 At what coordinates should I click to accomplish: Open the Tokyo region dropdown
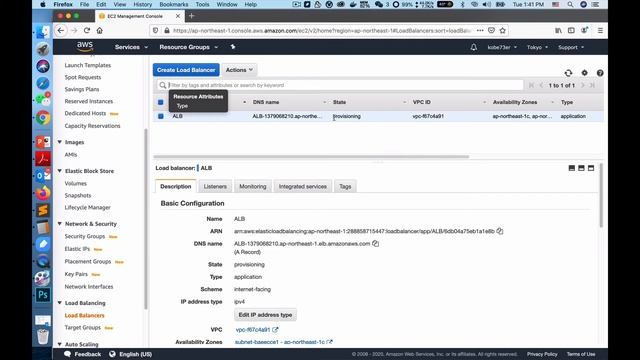click(x=537, y=47)
